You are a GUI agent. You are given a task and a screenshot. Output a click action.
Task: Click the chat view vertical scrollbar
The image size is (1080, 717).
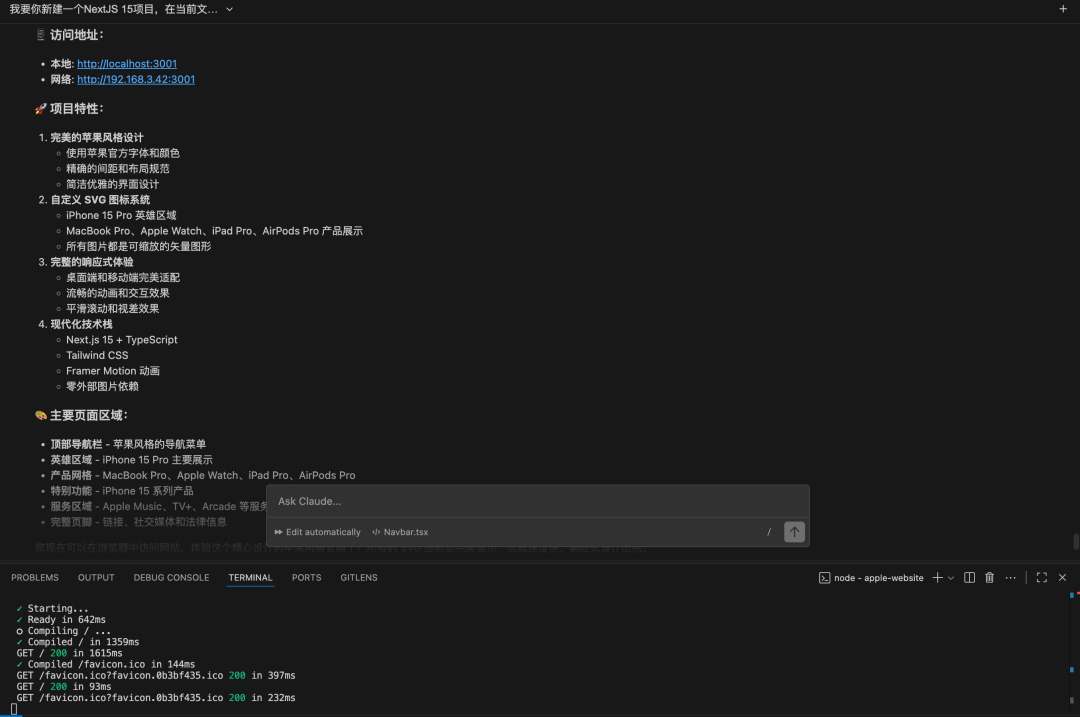[x=1076, y=542]
